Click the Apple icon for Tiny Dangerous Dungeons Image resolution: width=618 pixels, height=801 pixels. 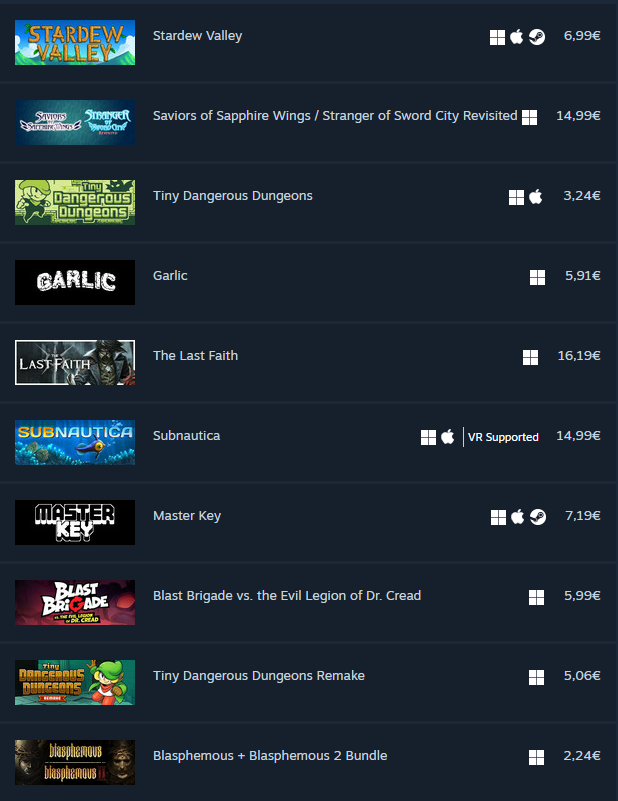tap(536, 197)
